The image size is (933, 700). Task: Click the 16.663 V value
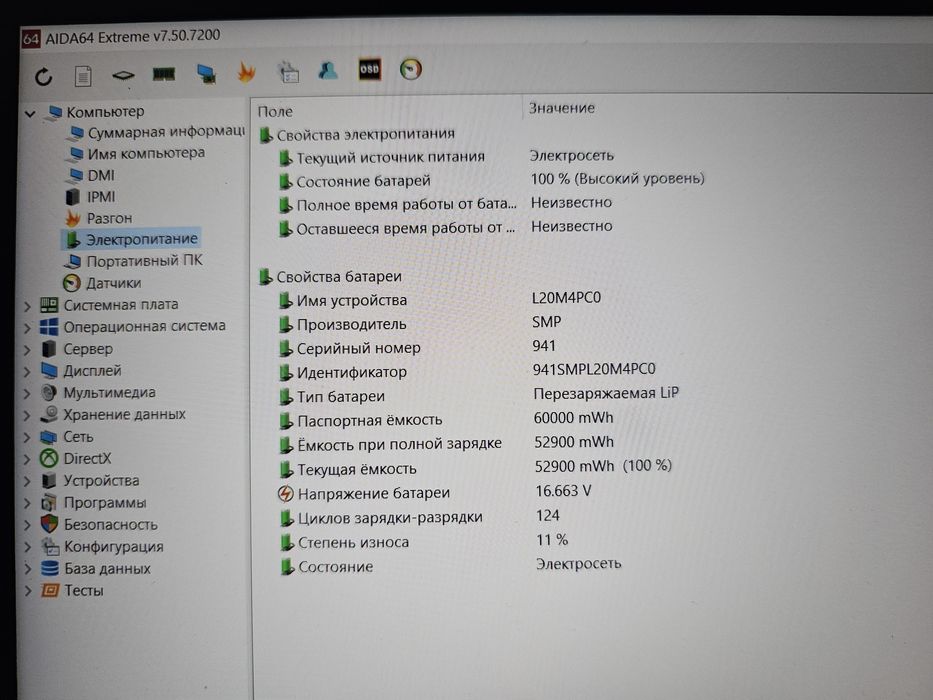pyautogui.click(x=563, y=491)
